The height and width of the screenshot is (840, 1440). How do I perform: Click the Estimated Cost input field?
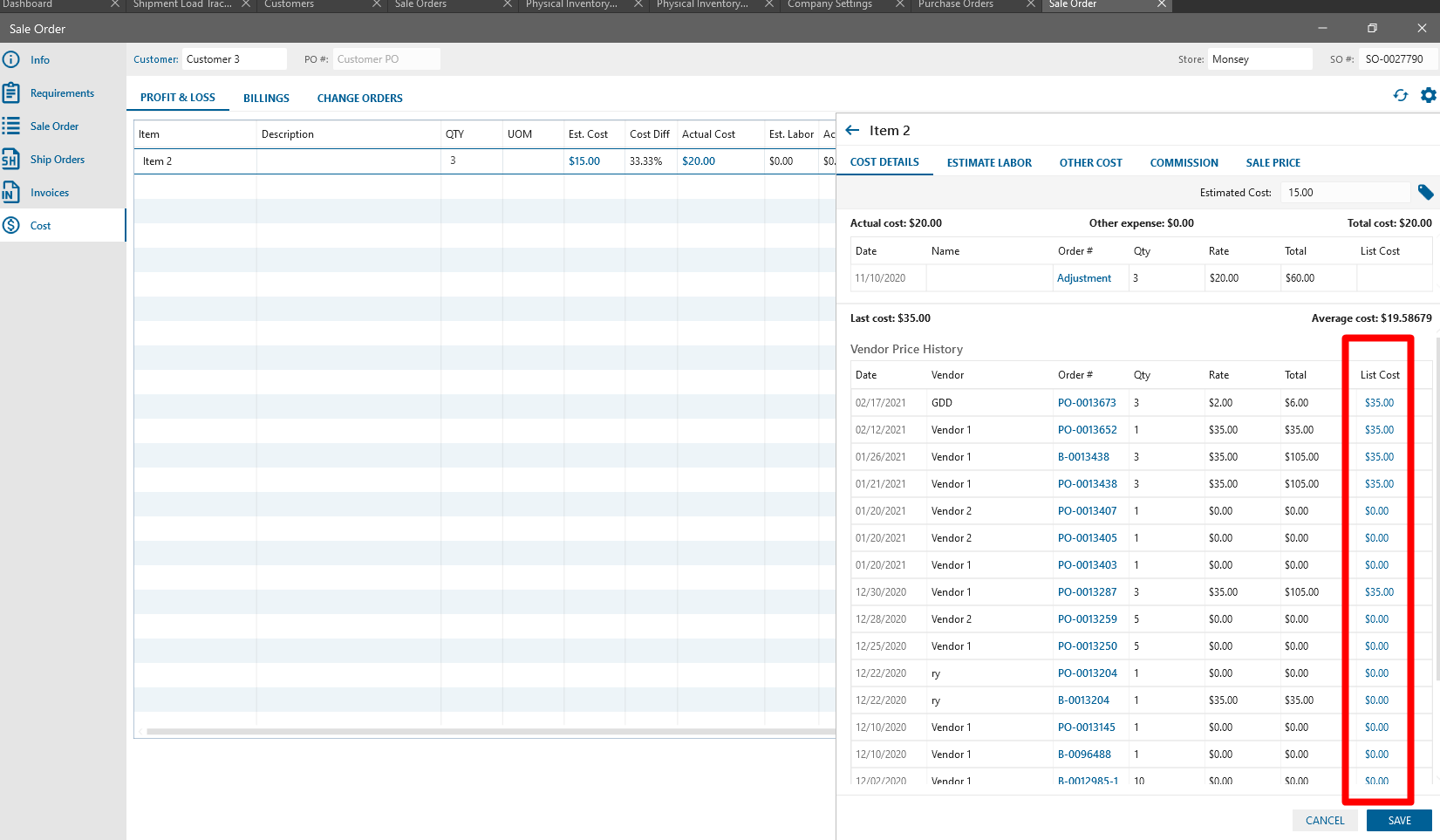(1344, 193)
